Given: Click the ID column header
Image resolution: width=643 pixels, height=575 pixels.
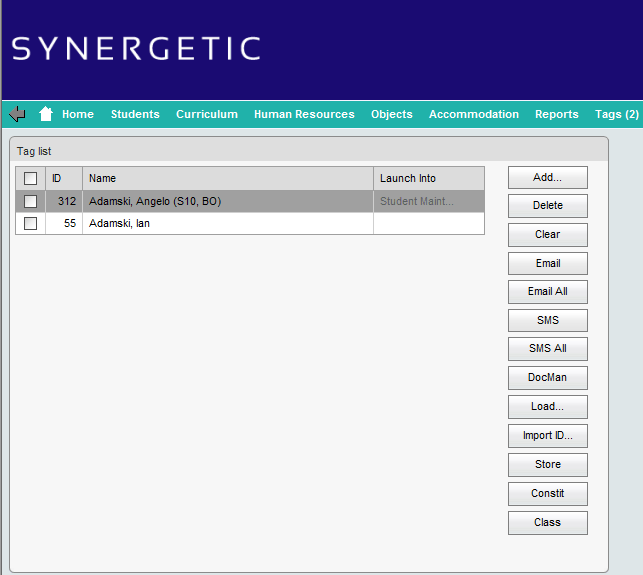Looking at the screenshot, I should point(64,178).
